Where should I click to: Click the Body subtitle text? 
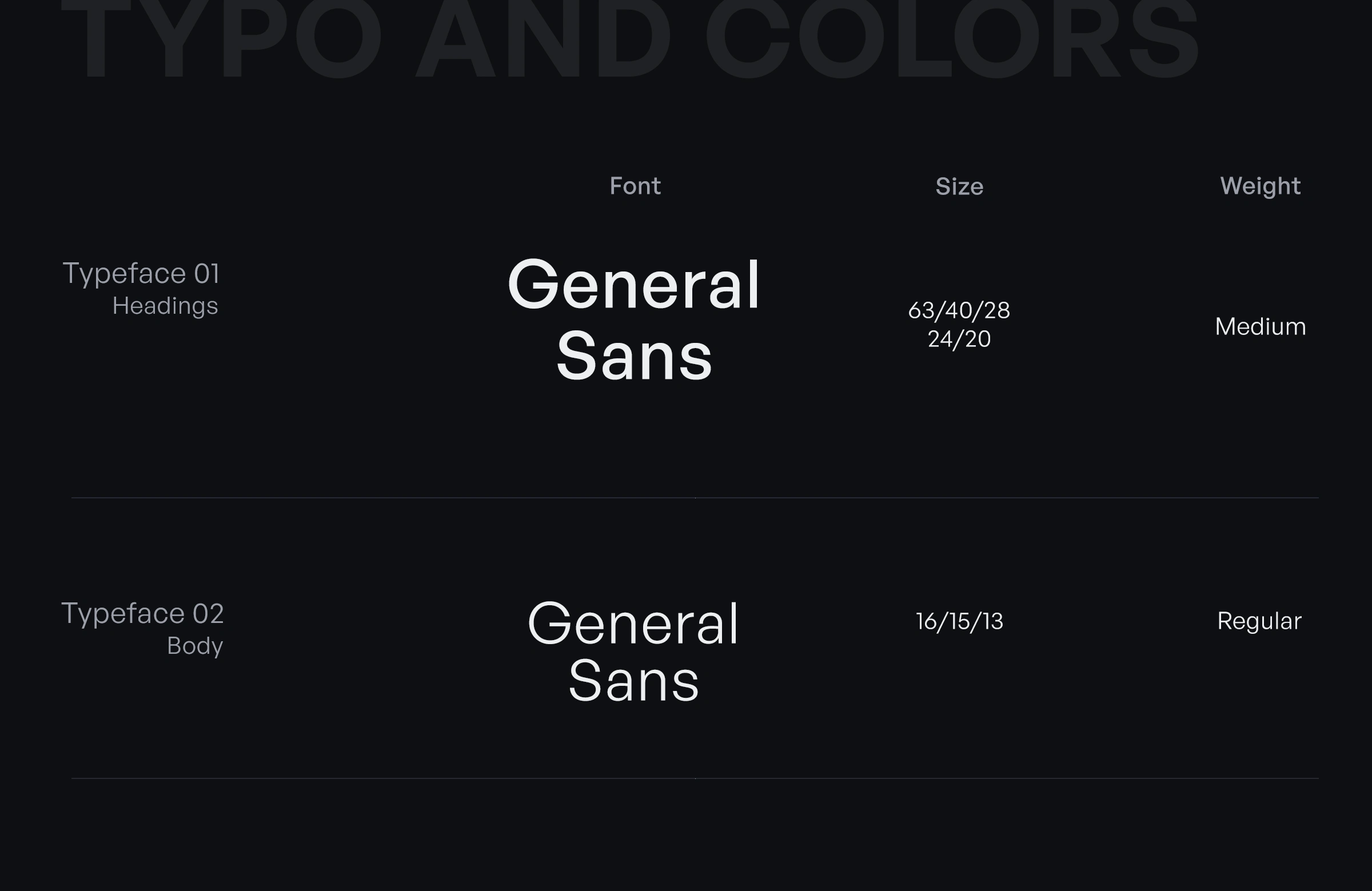(x=194, y=646)
